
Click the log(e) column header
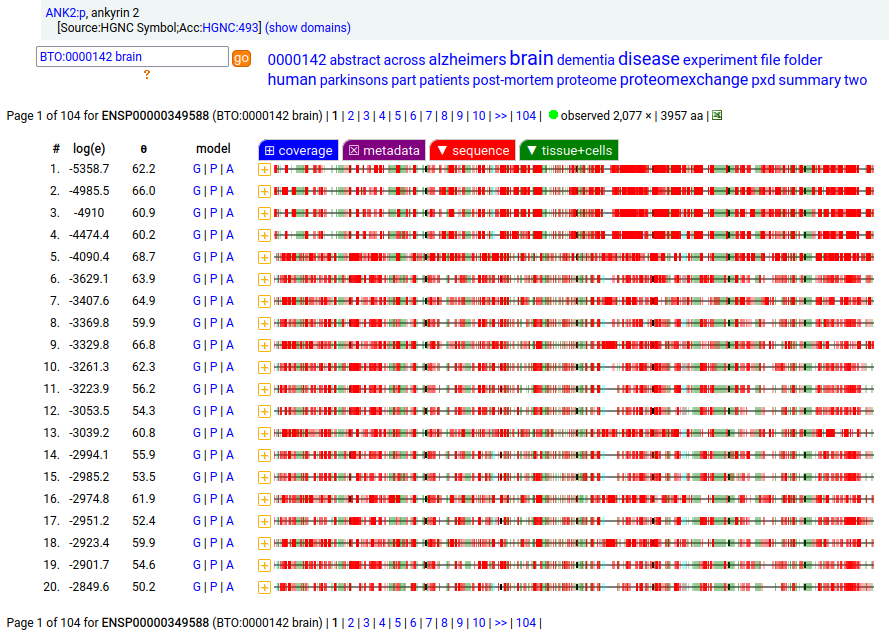pos(89,149)
